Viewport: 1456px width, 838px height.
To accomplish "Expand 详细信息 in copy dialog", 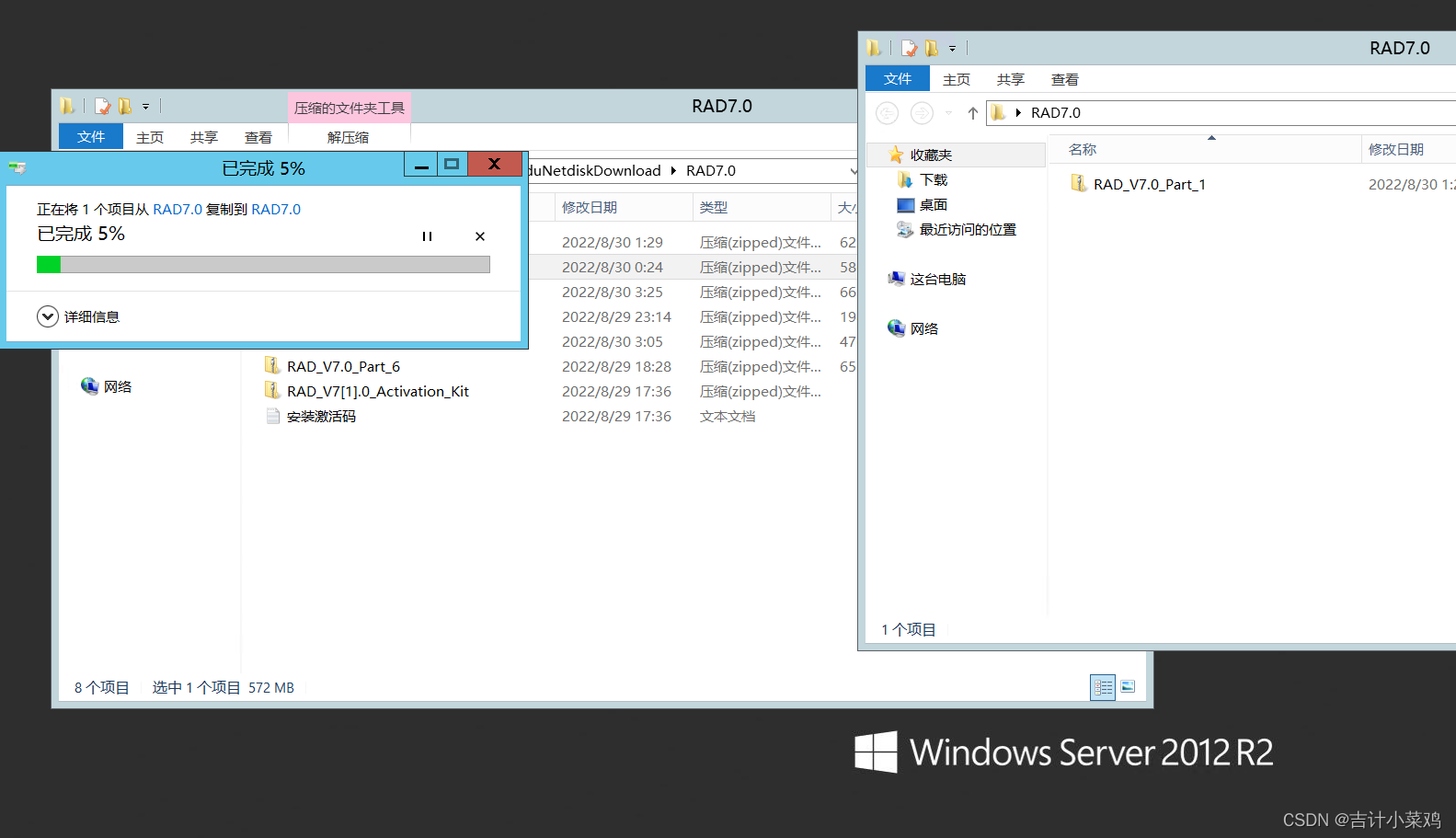I will point(78,316).
